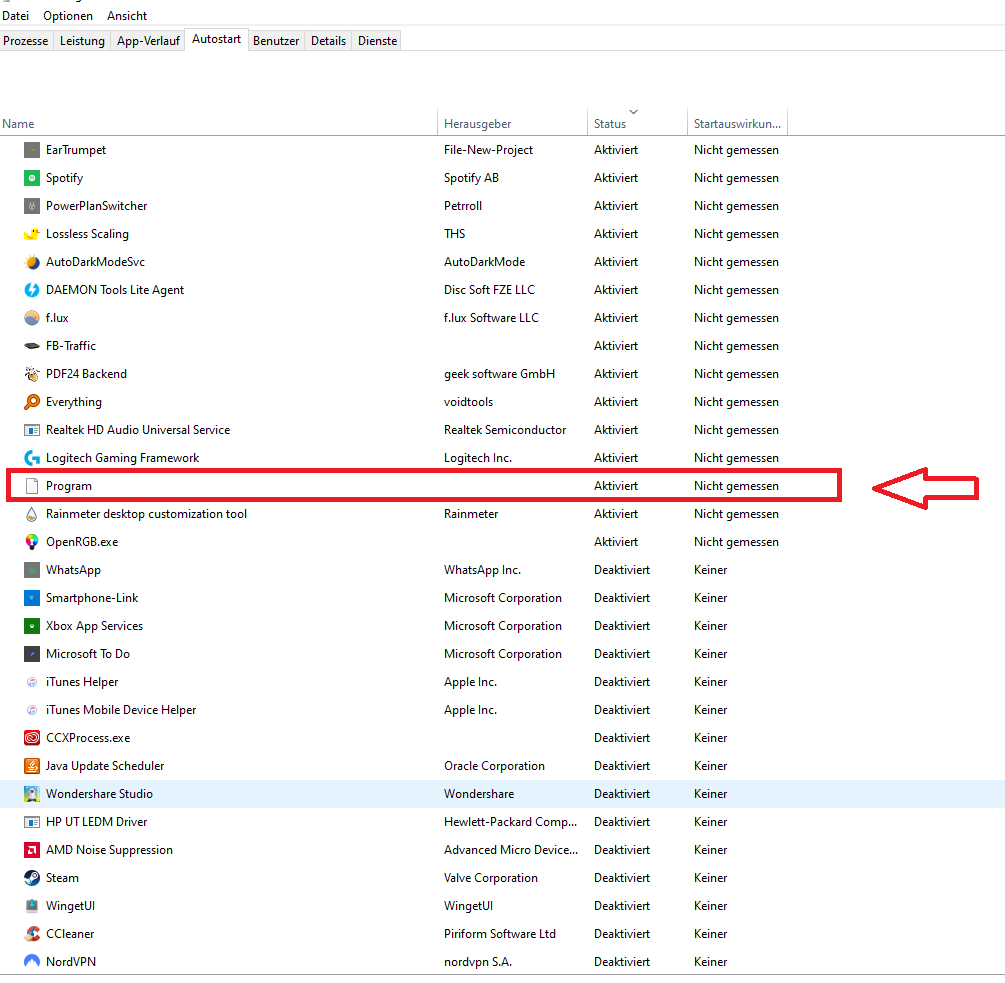
Task: Click the WingetUI icon
Action: click(31, 905)
